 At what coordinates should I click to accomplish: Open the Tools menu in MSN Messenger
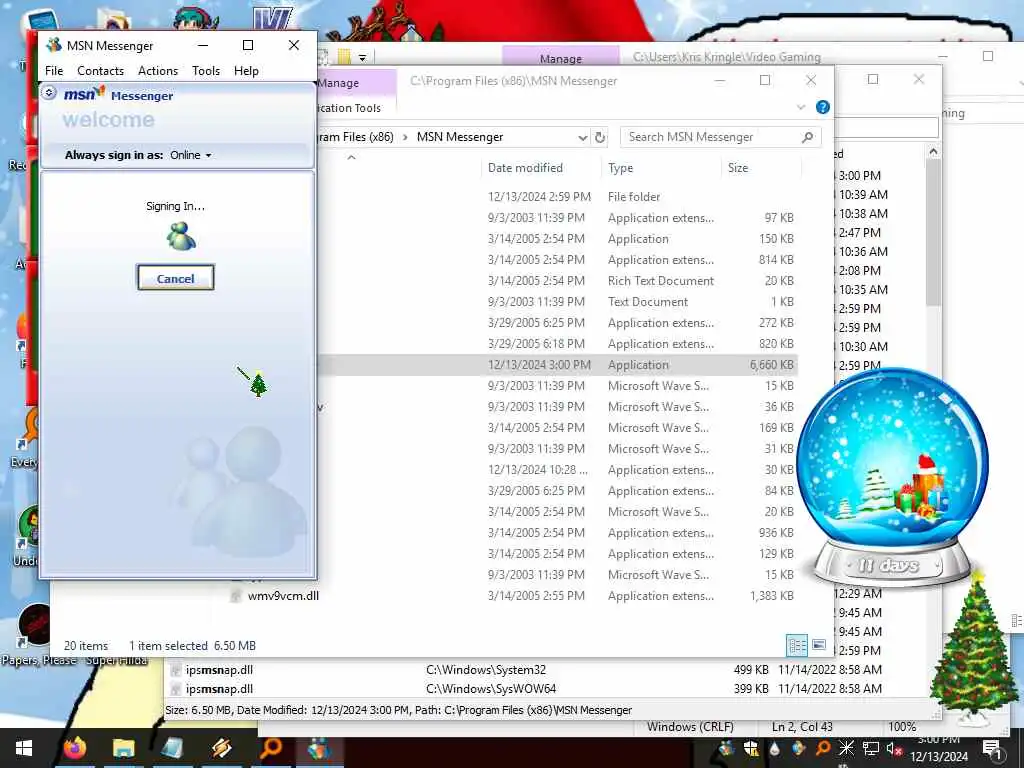tap(206, 71)
